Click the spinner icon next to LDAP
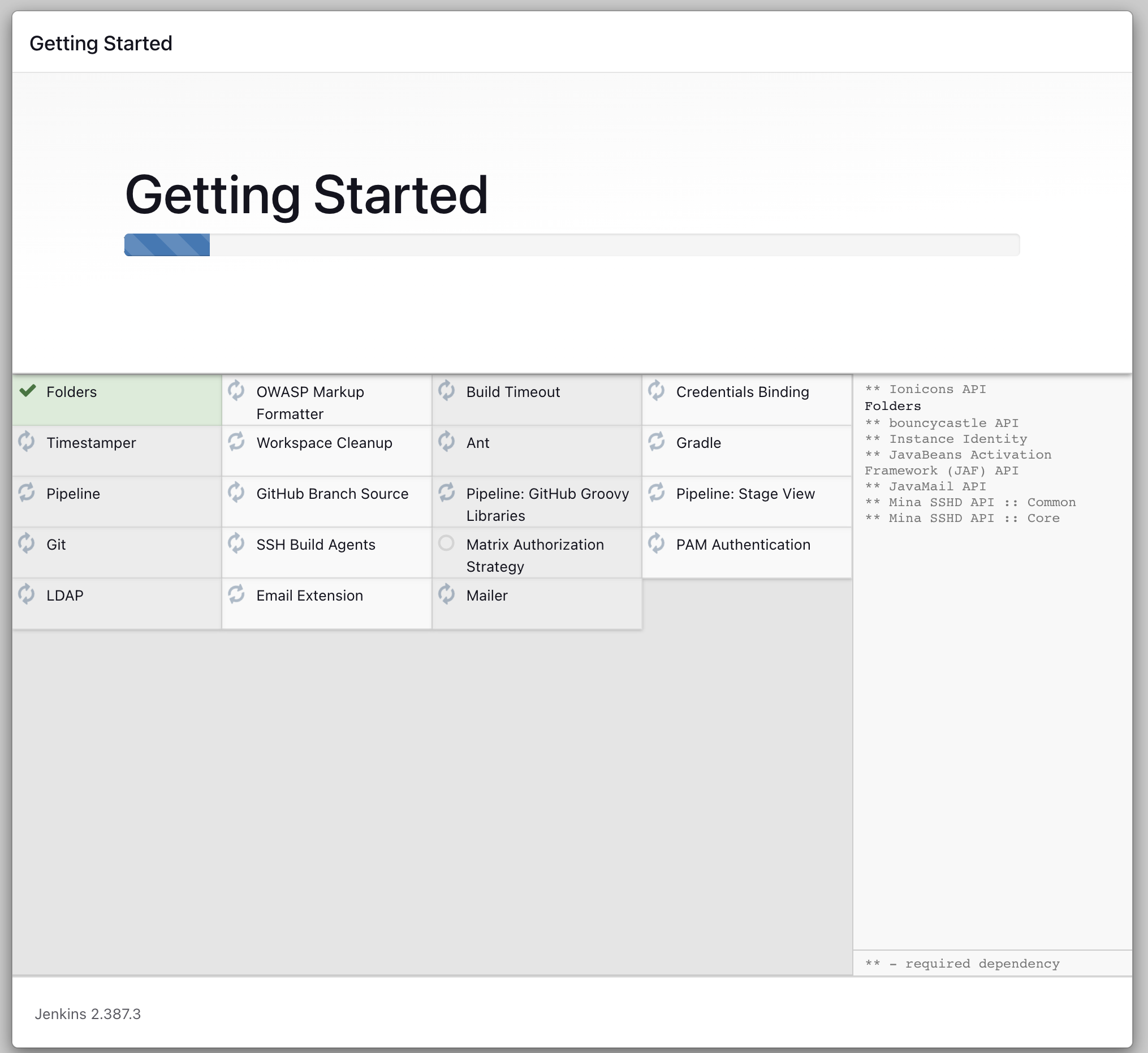This screenshot has width=1148, height=1053. click(x=26, y=594)
